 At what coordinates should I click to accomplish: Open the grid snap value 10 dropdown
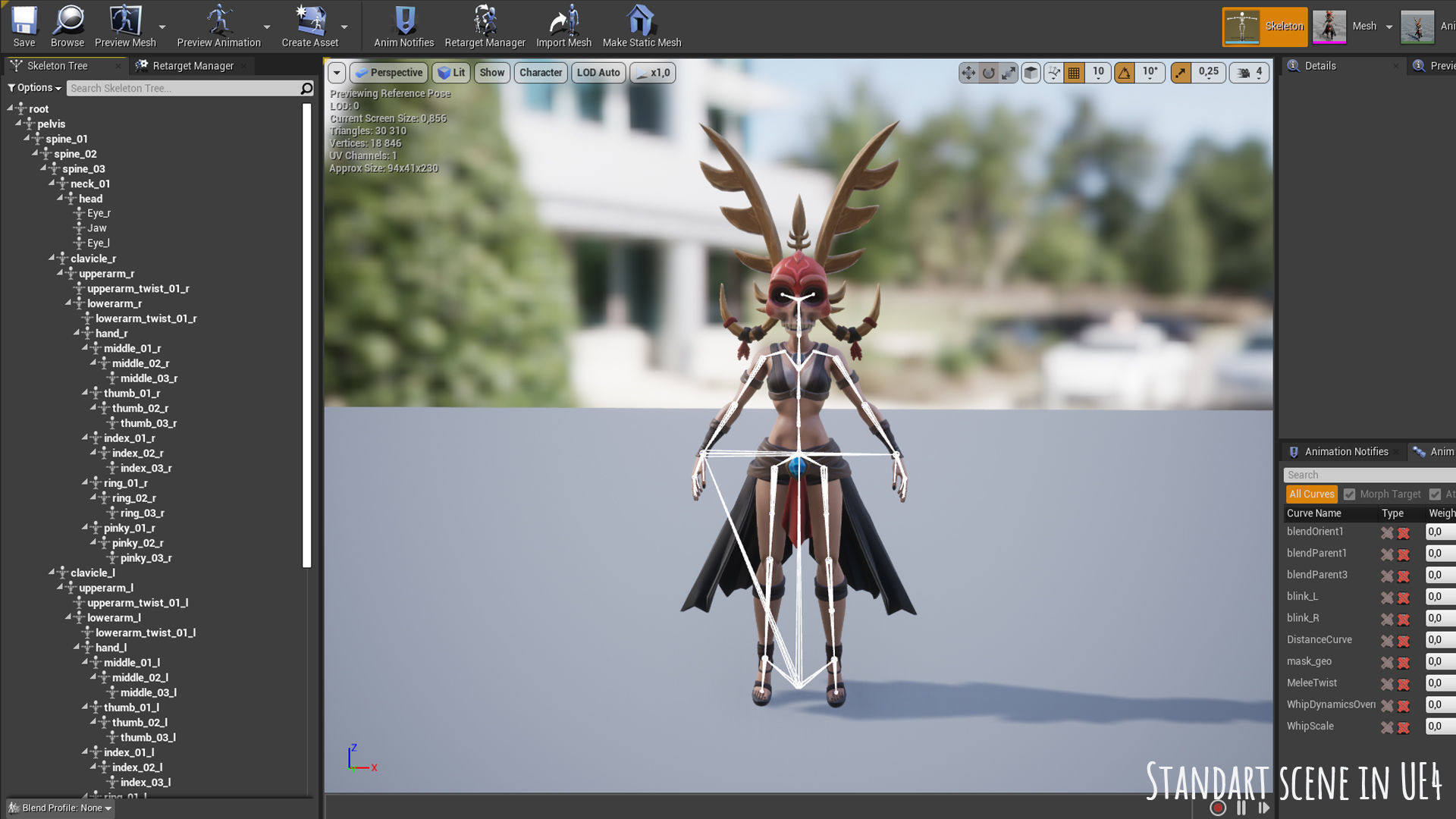pyautogui.click(x=1098, y=73)
